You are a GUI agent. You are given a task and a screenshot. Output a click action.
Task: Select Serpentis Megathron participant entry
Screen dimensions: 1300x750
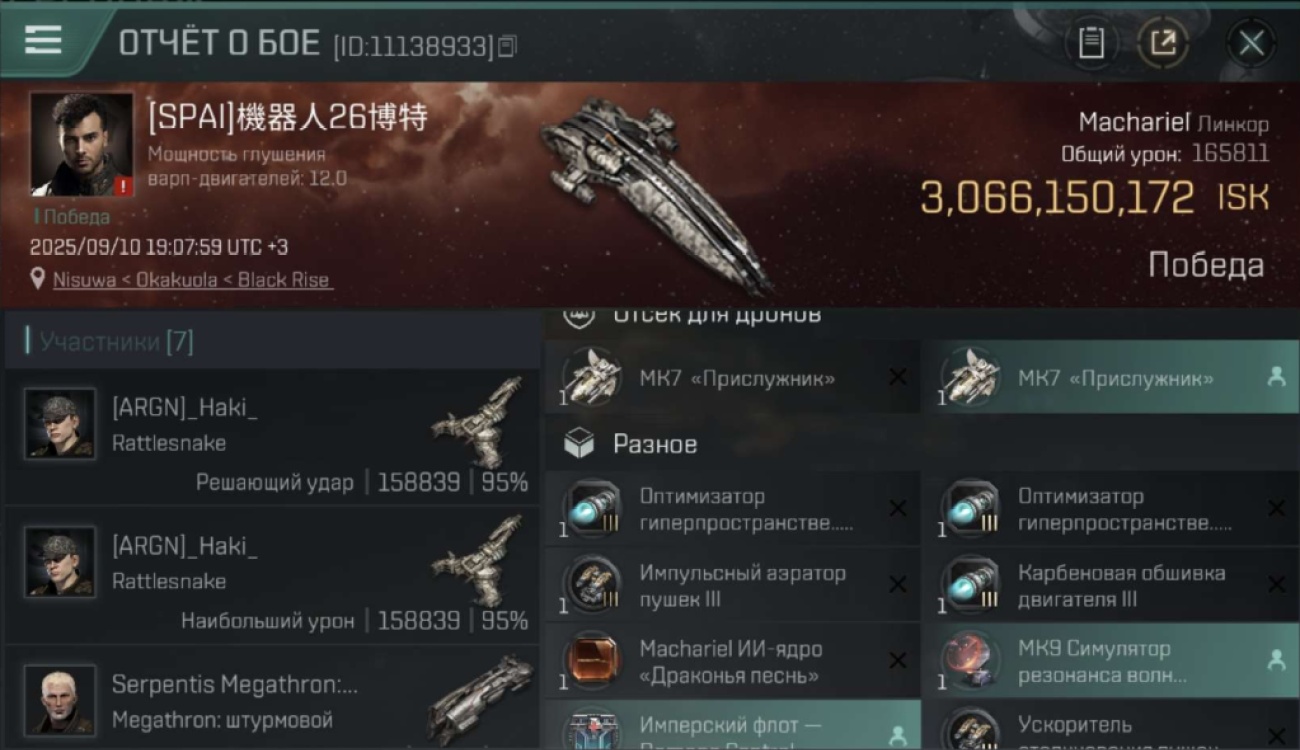[272, 698]
